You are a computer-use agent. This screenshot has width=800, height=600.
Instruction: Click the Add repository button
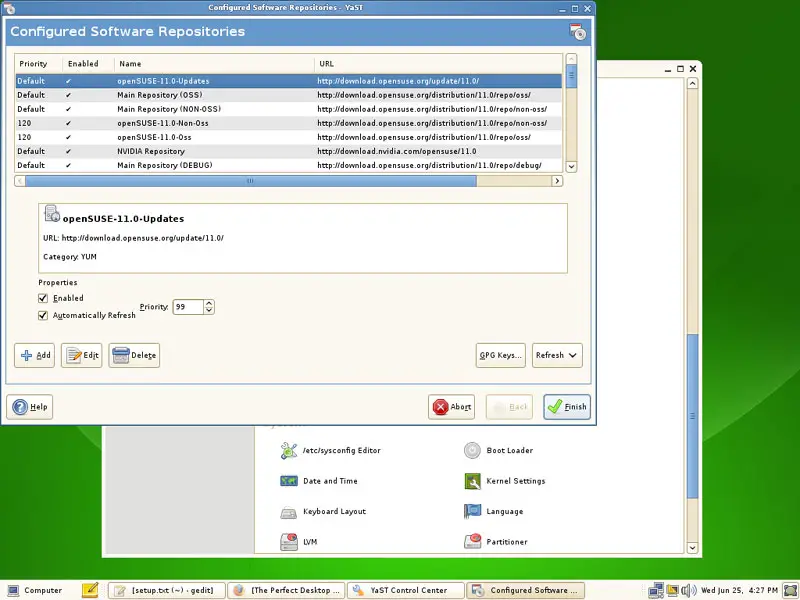(35, 356)
